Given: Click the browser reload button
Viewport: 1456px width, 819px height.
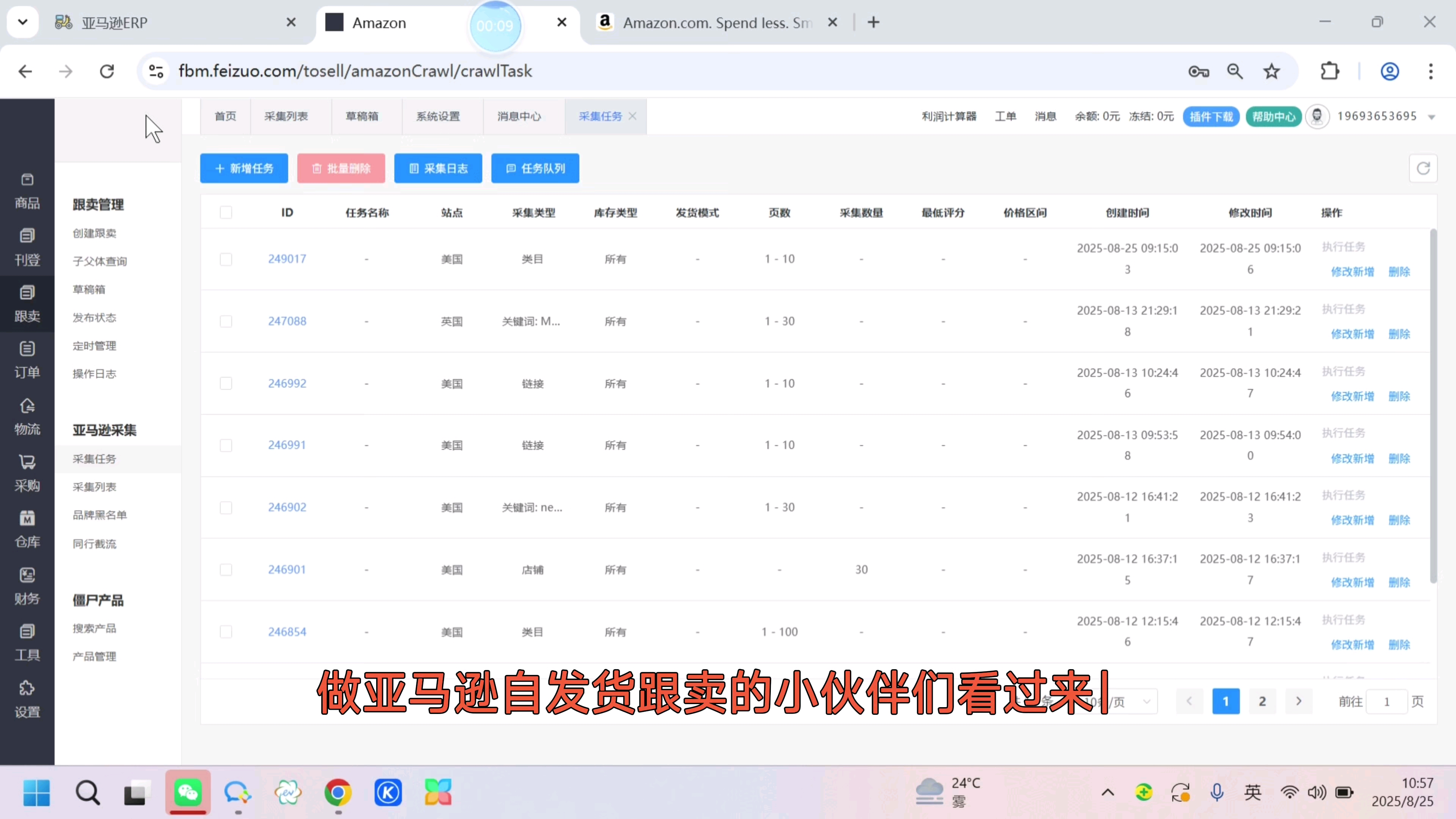Looking at the screenshot, I should point(107,71).
